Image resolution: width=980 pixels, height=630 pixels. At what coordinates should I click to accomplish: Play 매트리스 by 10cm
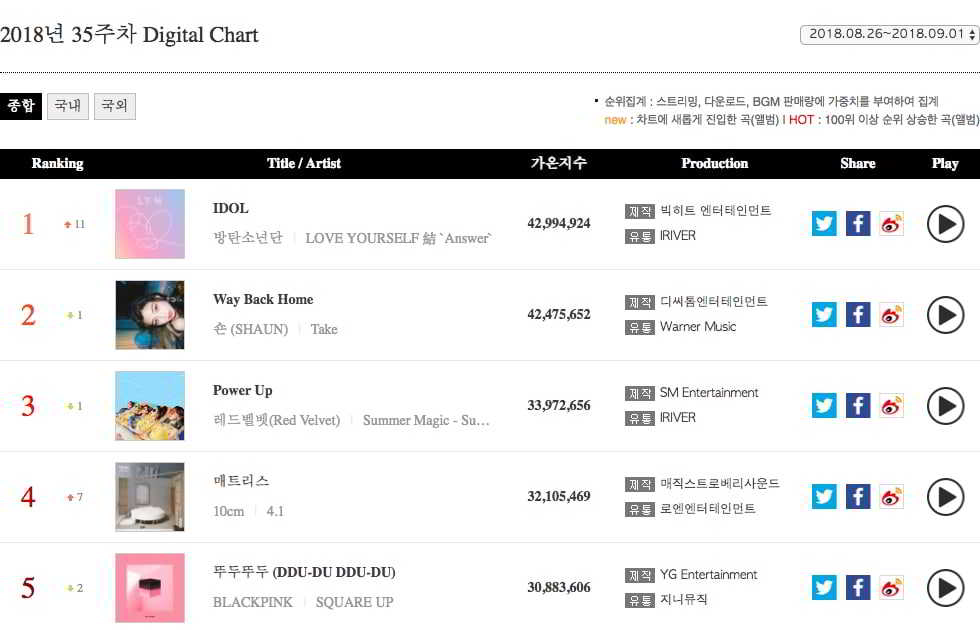(x=945, y=497)
